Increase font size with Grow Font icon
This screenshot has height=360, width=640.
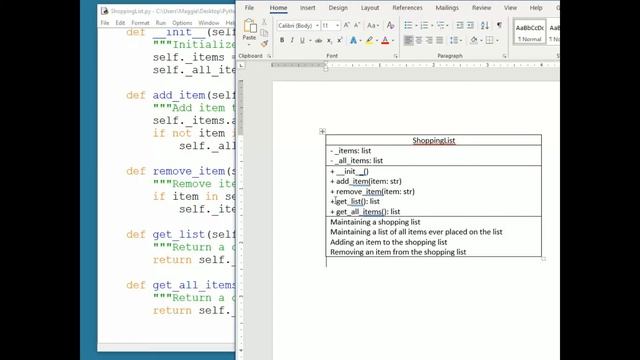[x=347, y=25]
